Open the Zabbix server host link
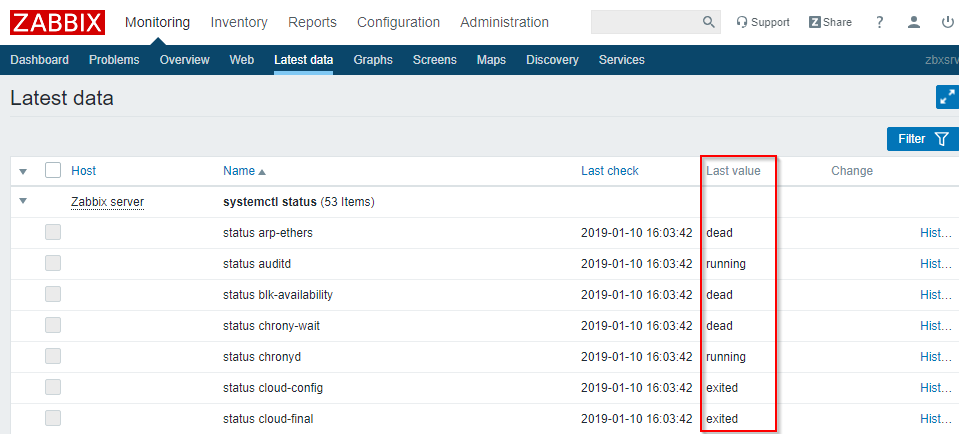 (107, 202)
